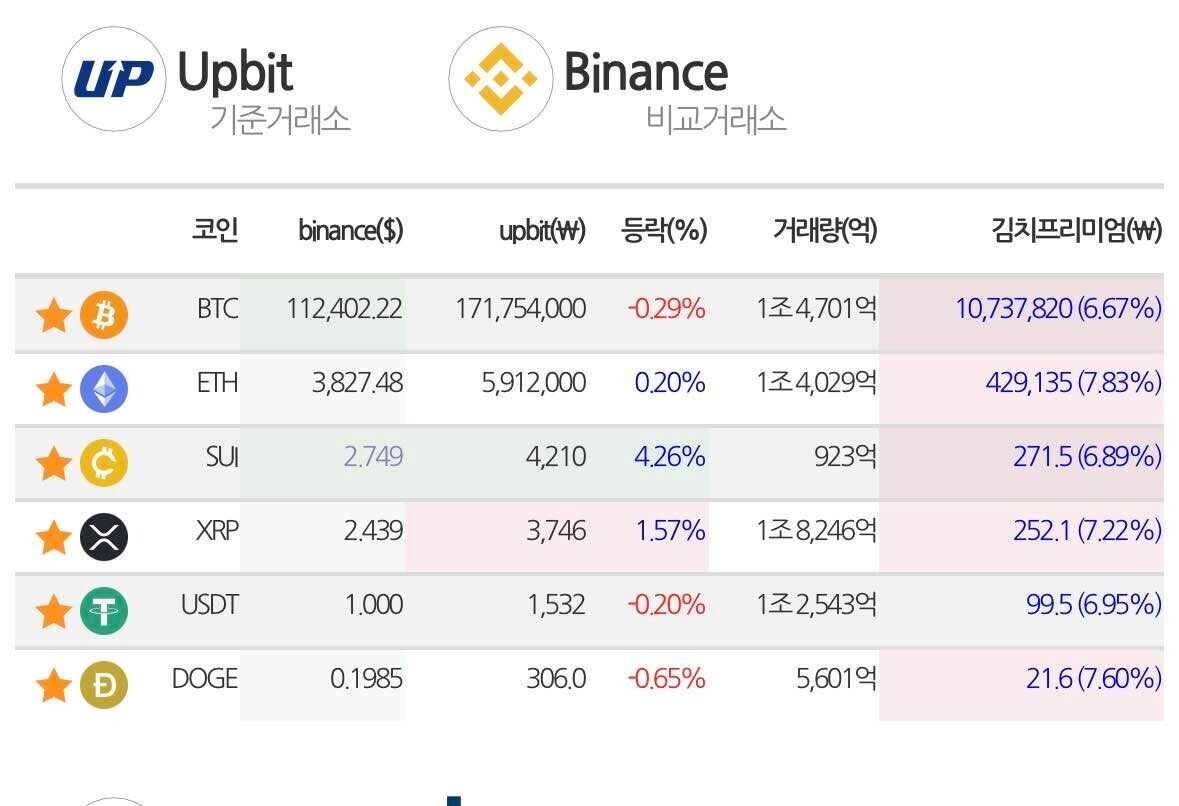The width and height of the screenshot is (1179, 806).
Task: Click the Upbit logo icon
Action: pyautogui.click(x=114, y=79)
